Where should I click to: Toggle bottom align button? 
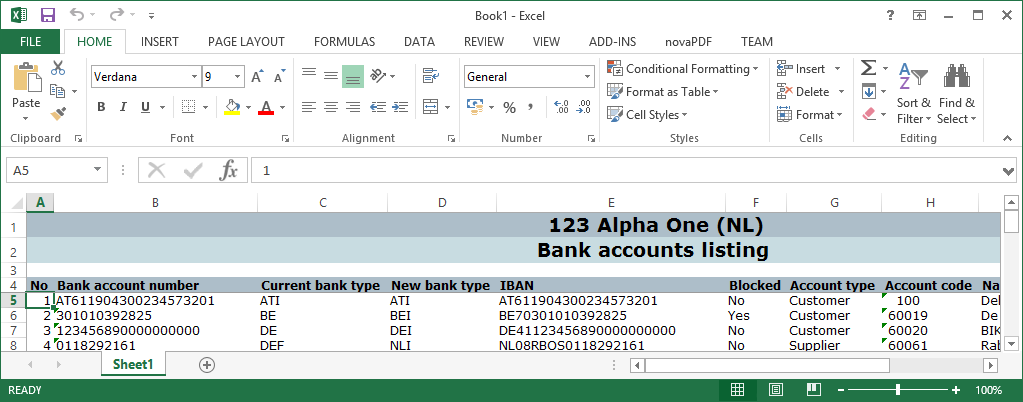point(353,76)
